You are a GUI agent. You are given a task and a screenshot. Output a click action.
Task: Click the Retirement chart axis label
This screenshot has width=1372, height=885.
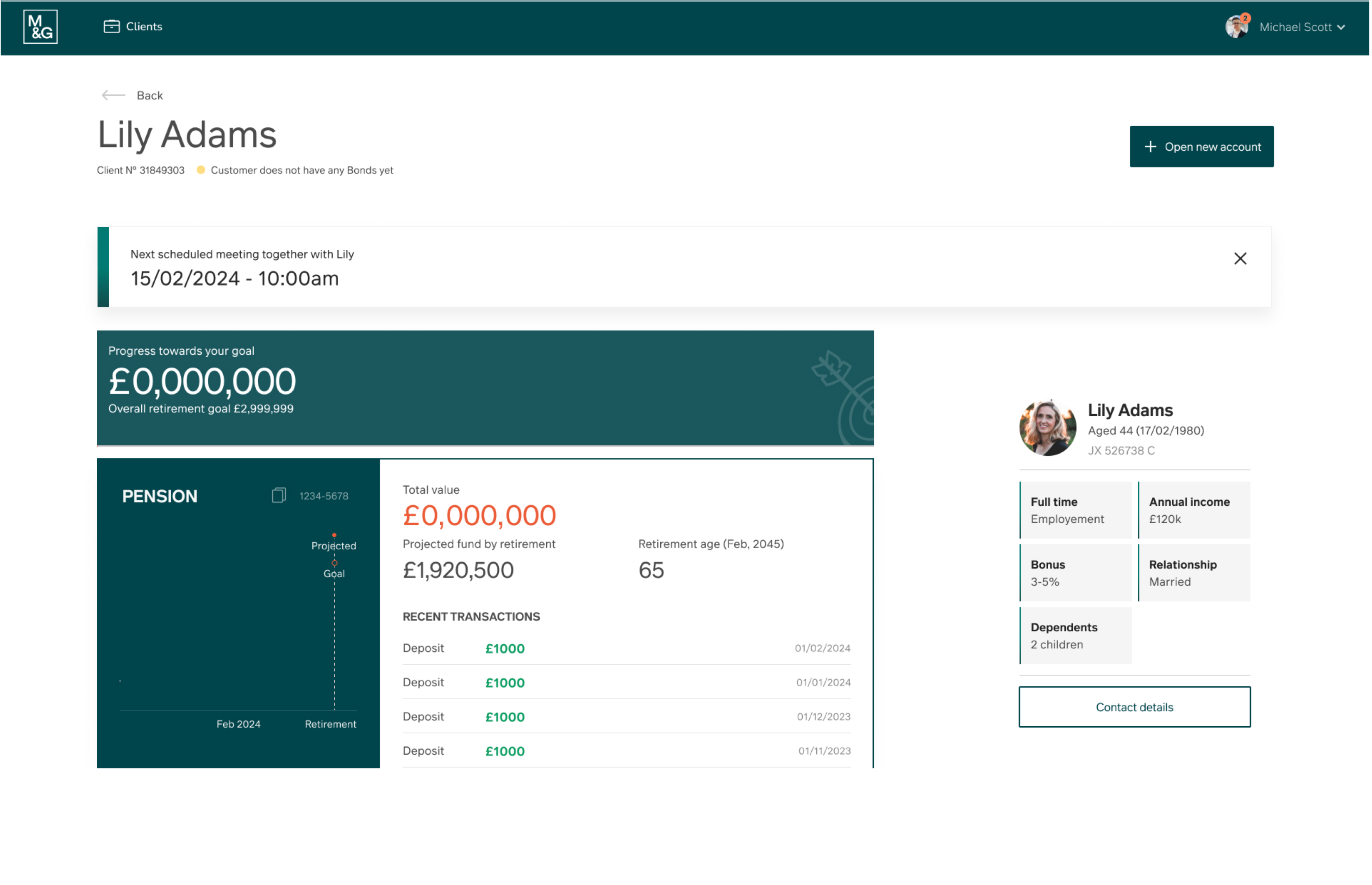(331, 725)
